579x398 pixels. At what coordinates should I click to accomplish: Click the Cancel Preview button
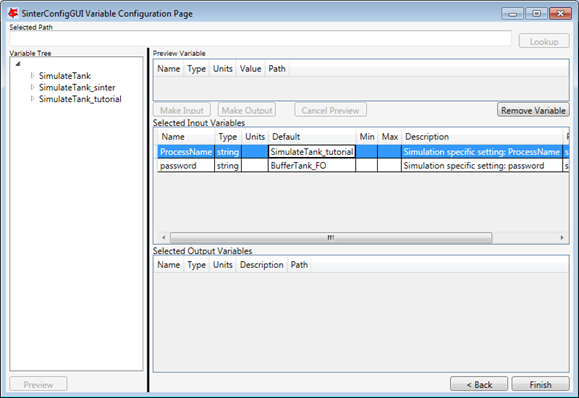coord(330,110)
